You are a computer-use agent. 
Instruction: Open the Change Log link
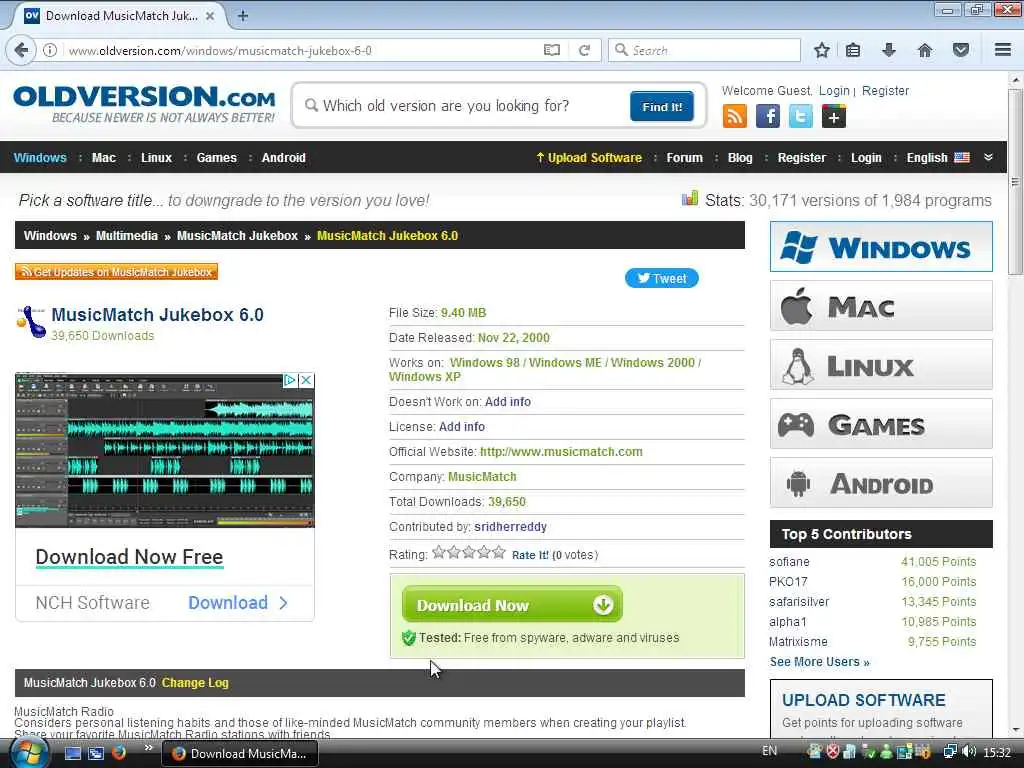point(195,682)
